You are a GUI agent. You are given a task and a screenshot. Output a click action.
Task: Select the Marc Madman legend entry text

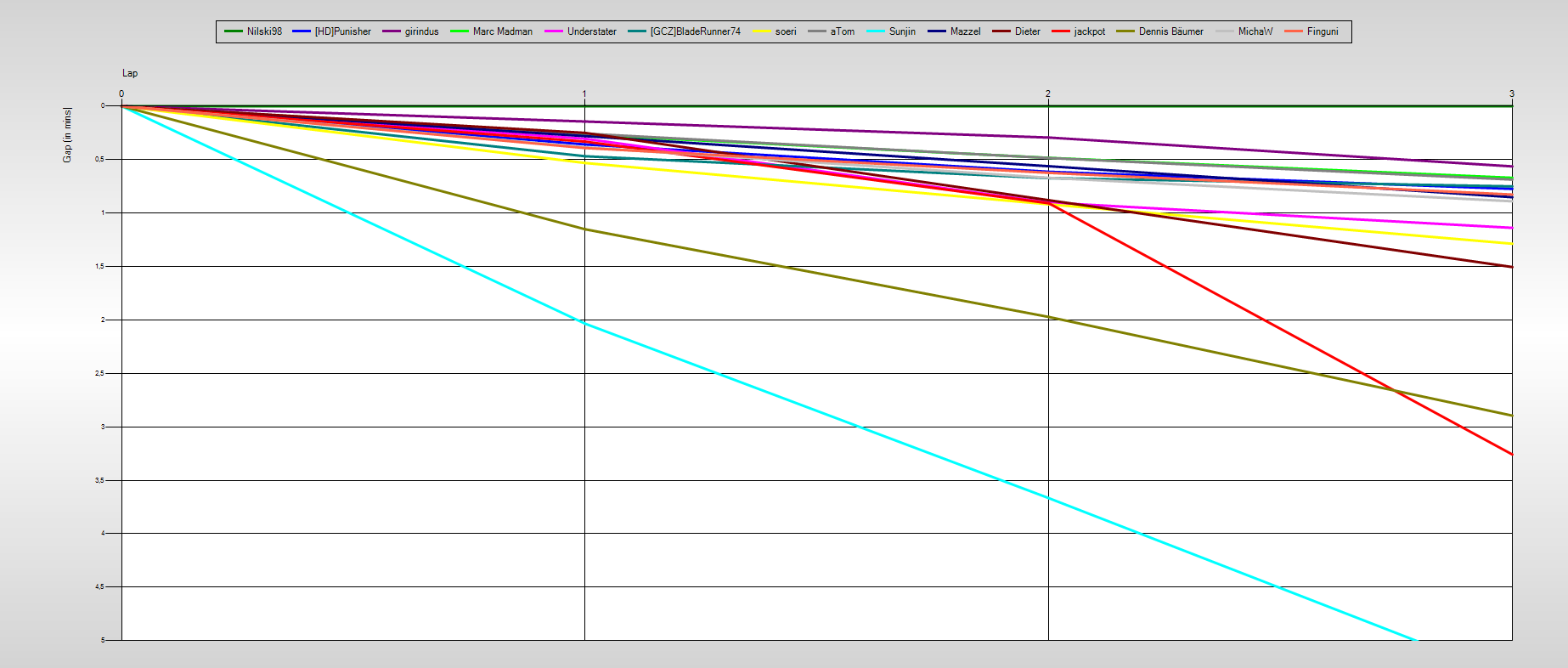502,31
